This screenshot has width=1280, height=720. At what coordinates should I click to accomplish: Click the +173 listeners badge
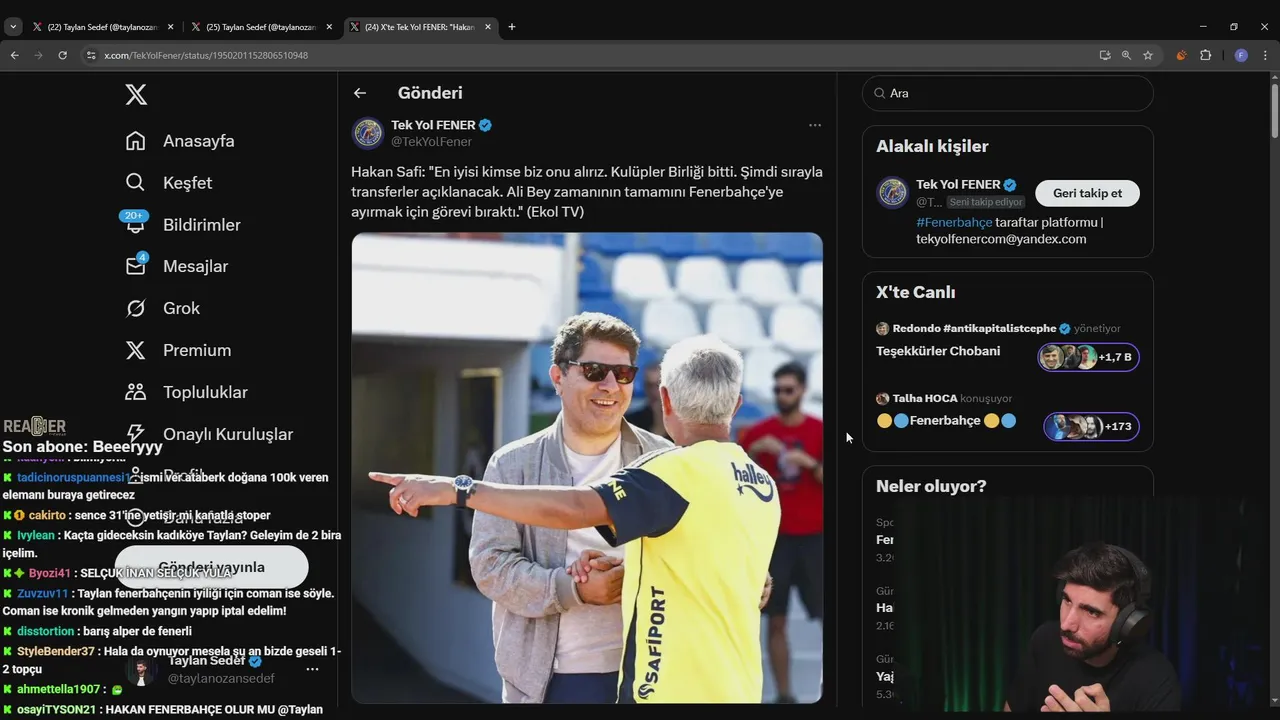(1092, 427)
